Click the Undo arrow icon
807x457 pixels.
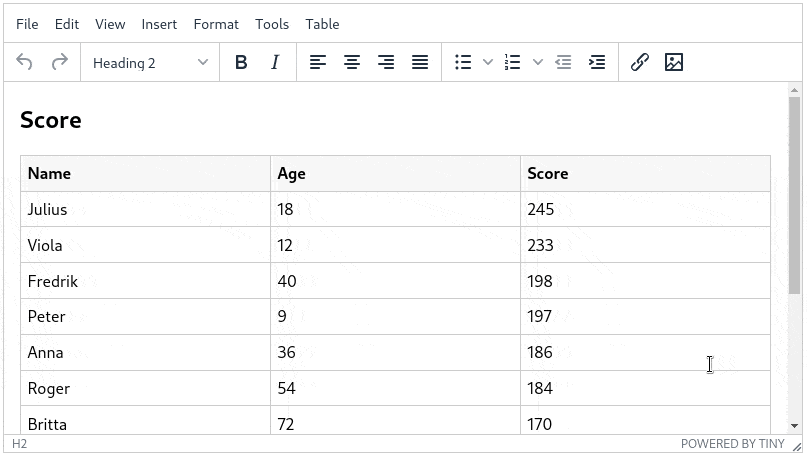coord(25,62)
